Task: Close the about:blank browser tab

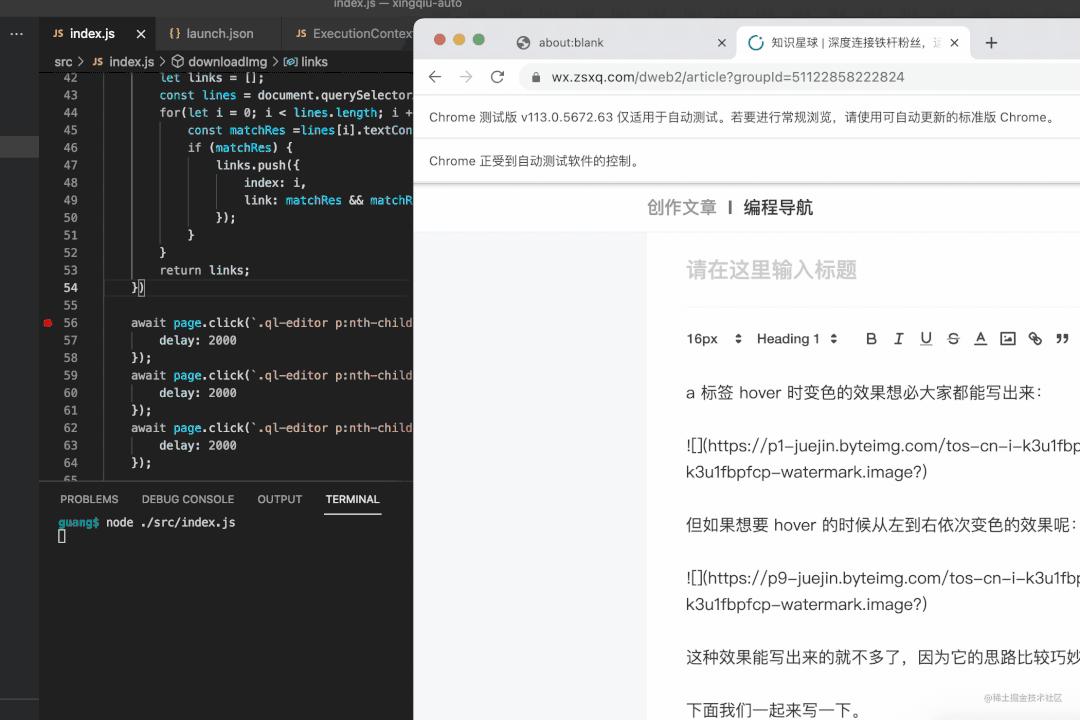Action: [x=722, y=43]
